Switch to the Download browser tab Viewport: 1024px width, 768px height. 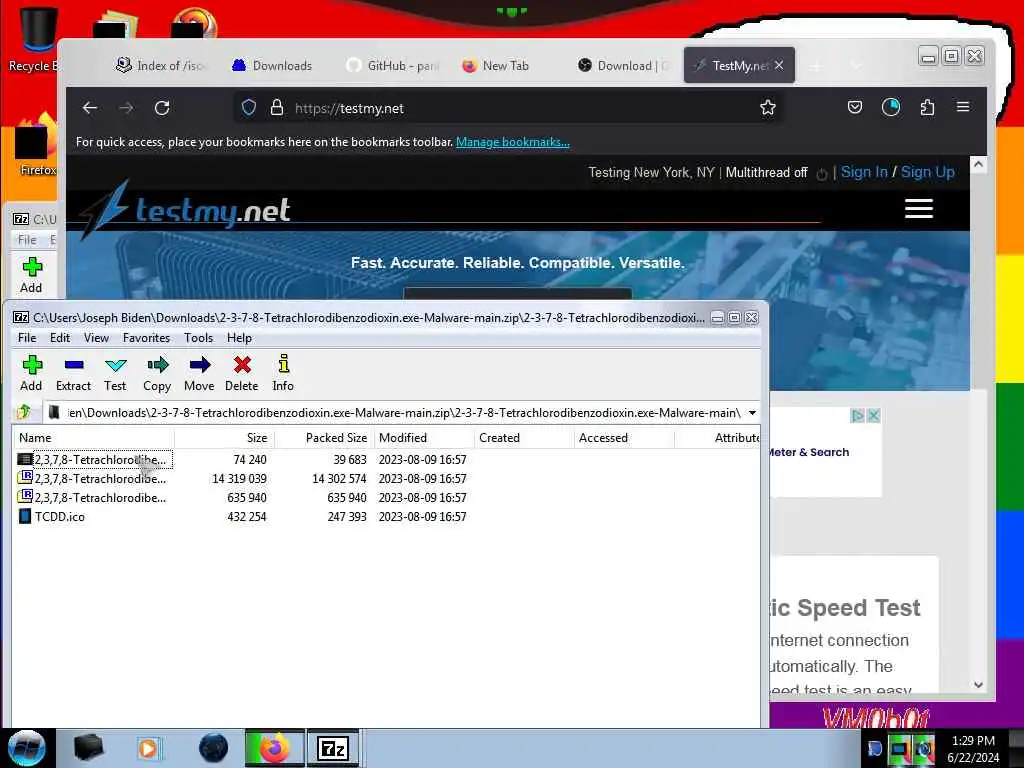624,65
